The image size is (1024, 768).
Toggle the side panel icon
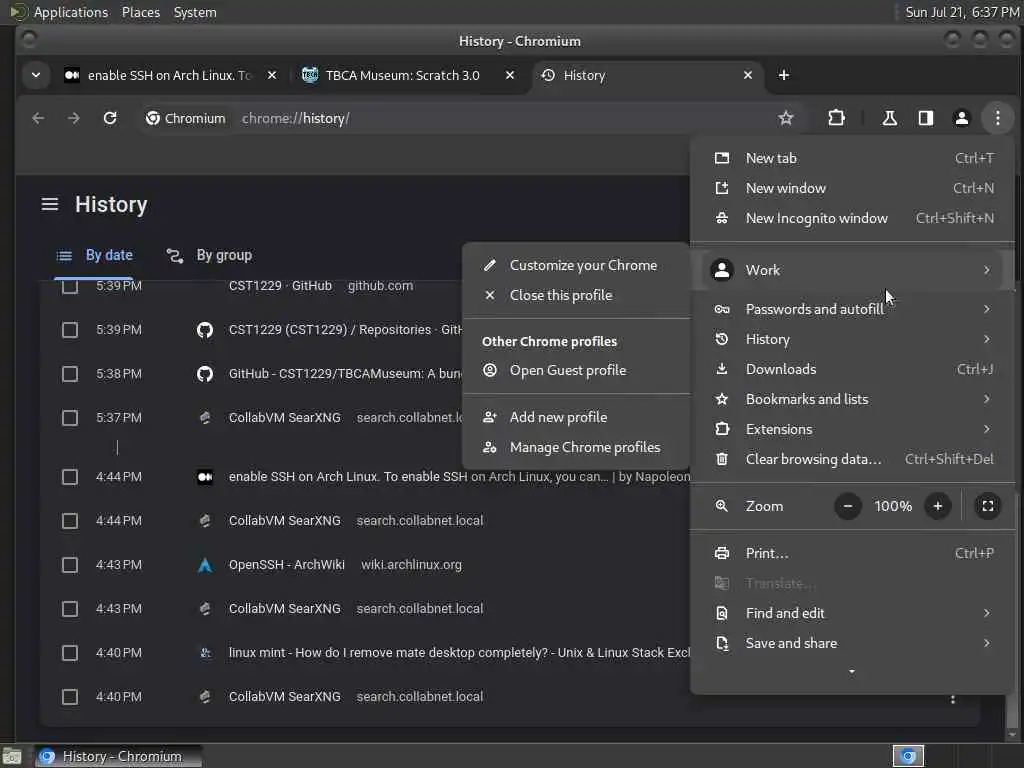[x=925, y=118]
